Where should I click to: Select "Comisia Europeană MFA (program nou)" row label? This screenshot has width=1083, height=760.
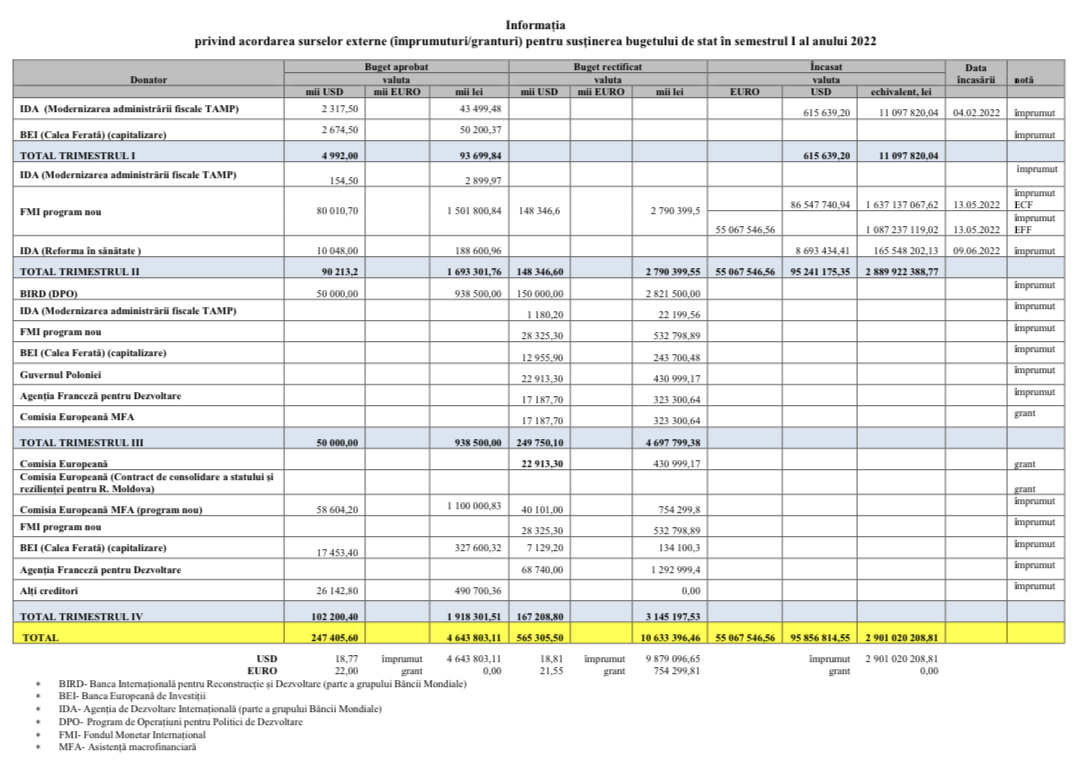pyautogui.click(x=111, y=510)
